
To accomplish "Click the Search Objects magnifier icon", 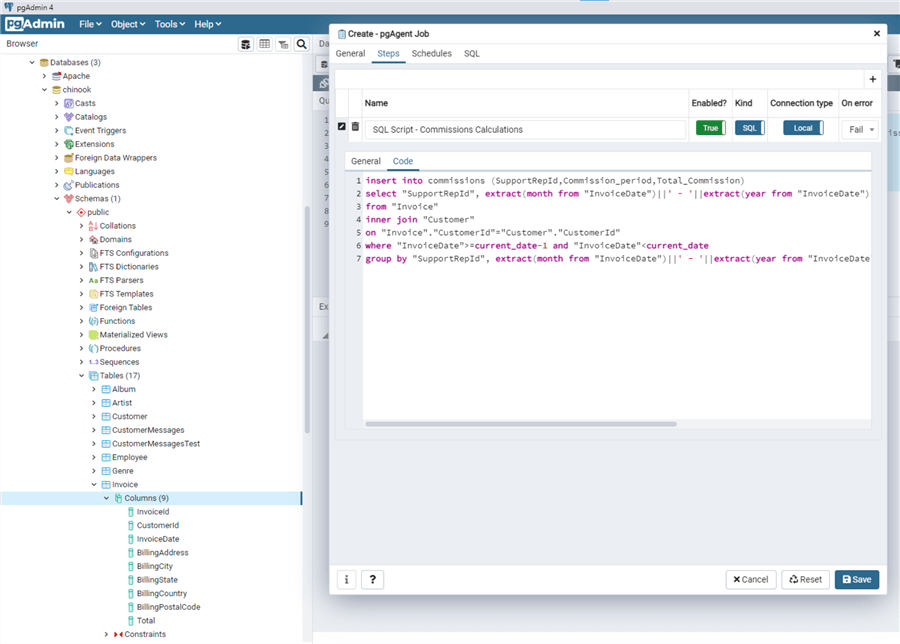I will tap(301, 44).
